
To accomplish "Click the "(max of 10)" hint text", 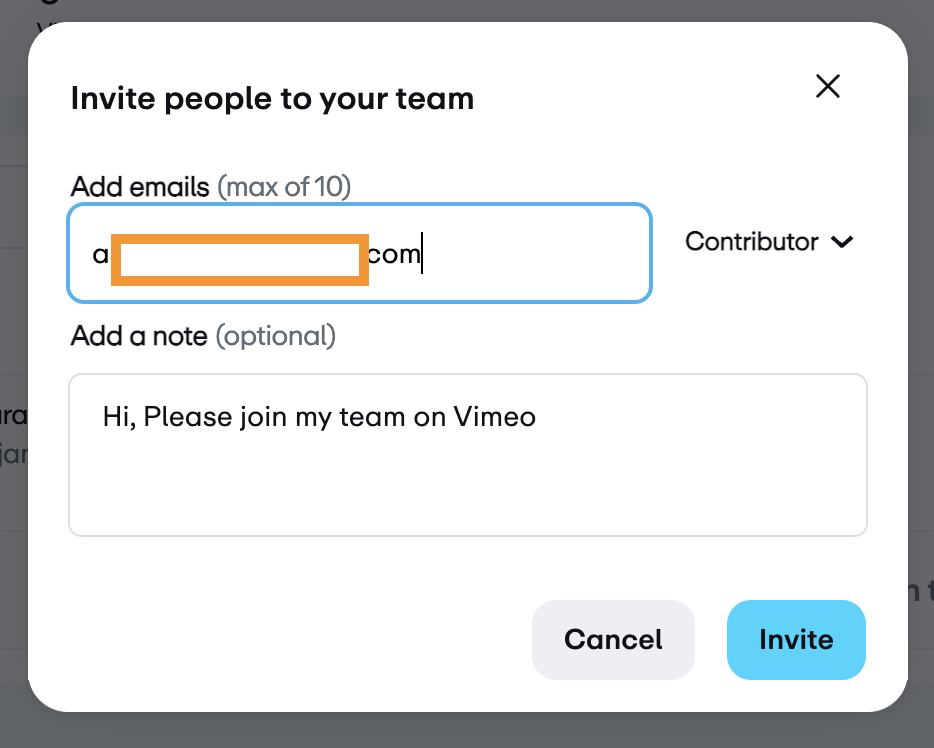I will tap(284, 186).
